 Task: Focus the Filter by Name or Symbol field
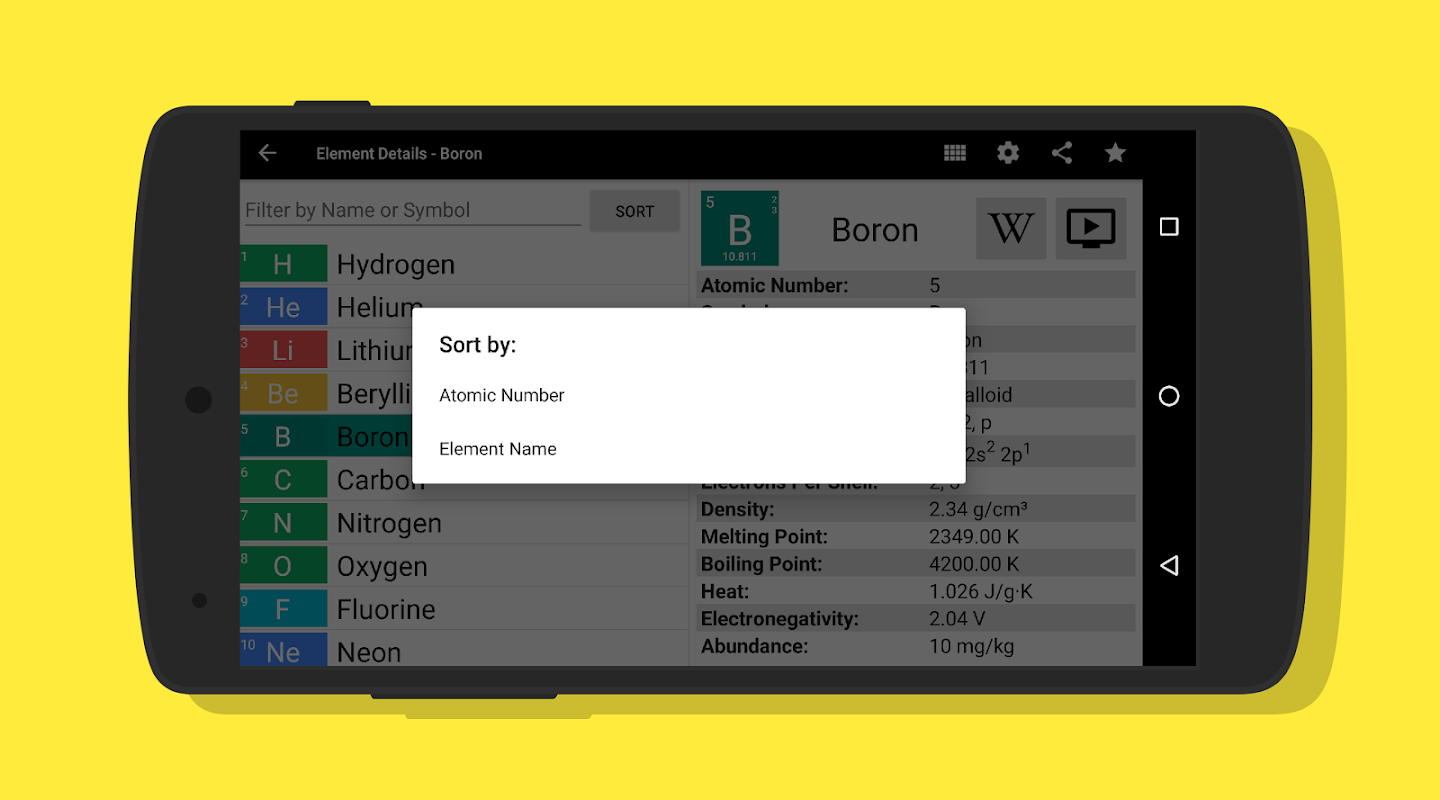[413, 210]
